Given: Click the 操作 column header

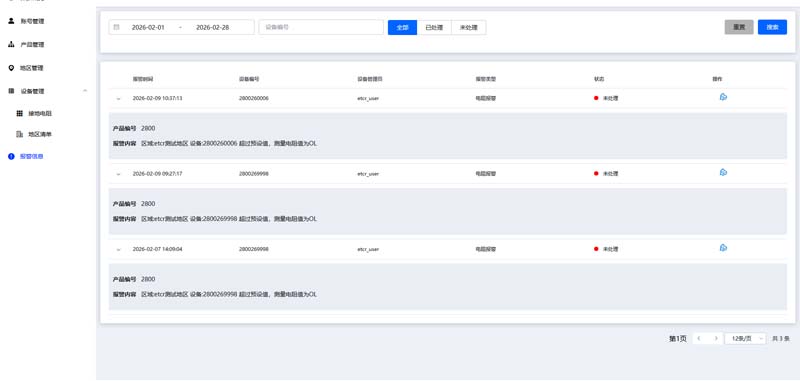Looking at the screenshot, I should pos(717,79).
